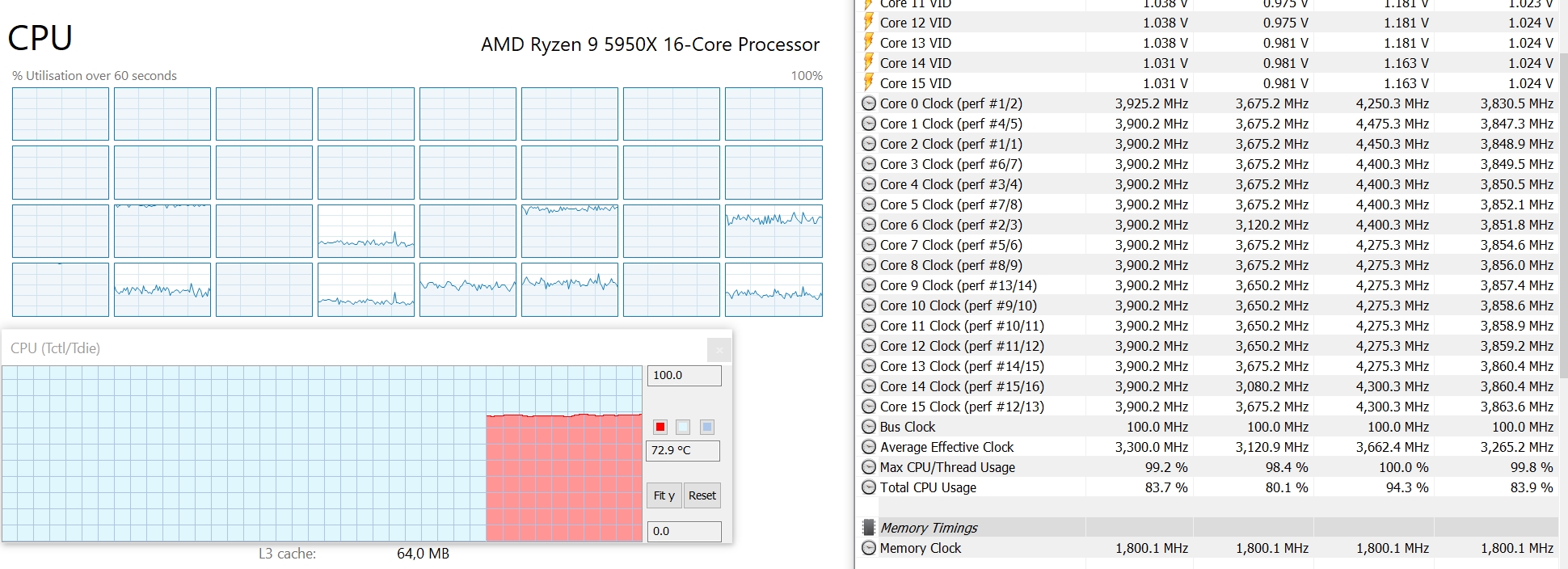Click the average value "3,863.6 MHz"
This screenshot has width=1568, height=569.
1516,407
